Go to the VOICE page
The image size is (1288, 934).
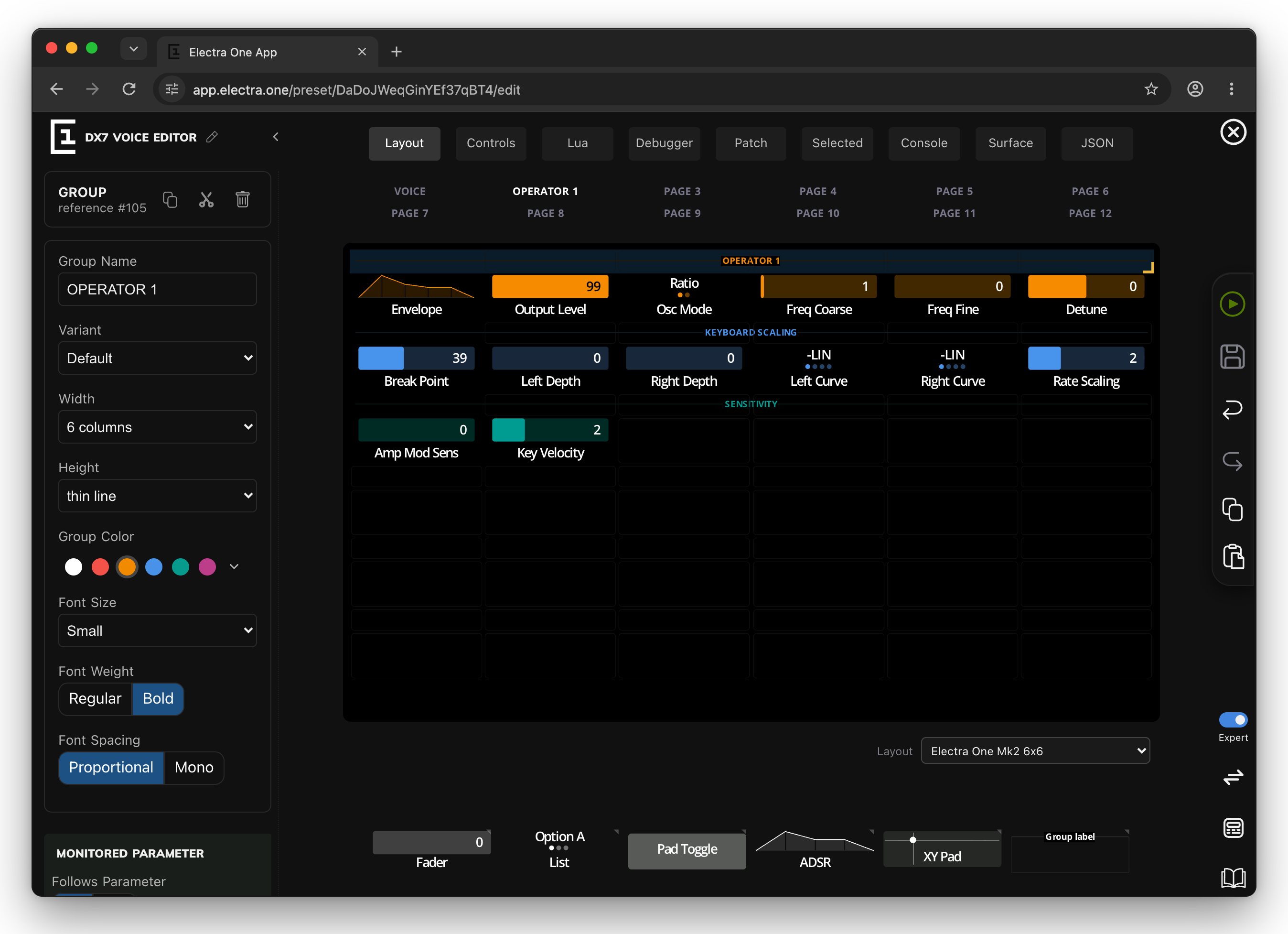410,192
